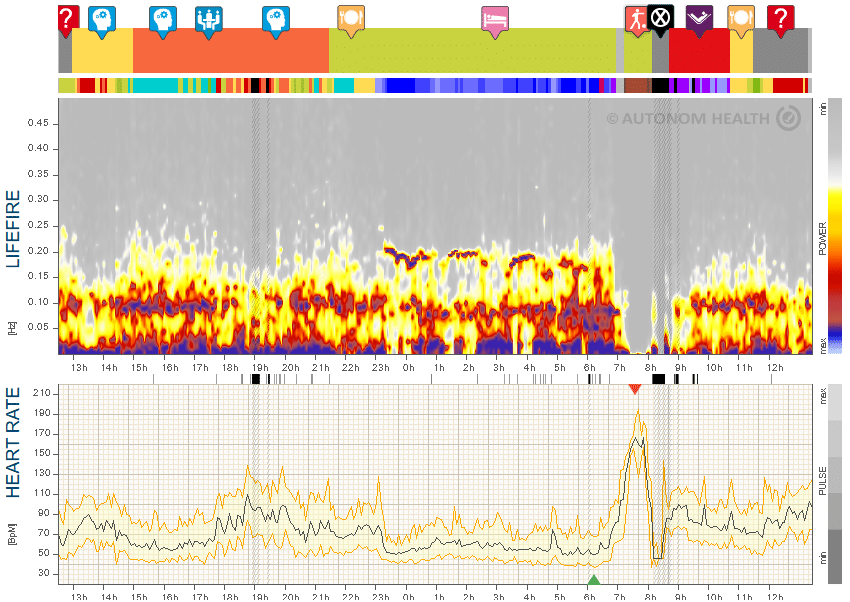Select the long green sleep segment under the bed marker
850x602 pixels.
click(x=472, y=50)
